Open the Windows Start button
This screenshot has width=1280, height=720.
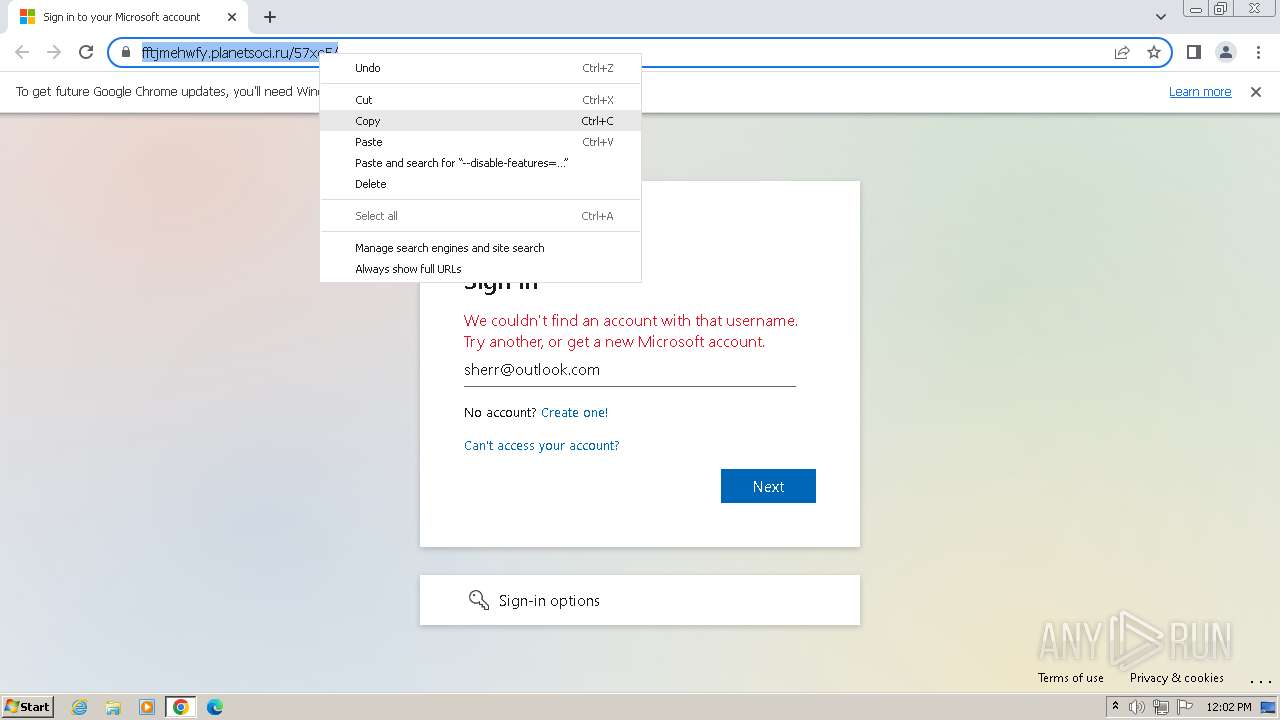27,707
